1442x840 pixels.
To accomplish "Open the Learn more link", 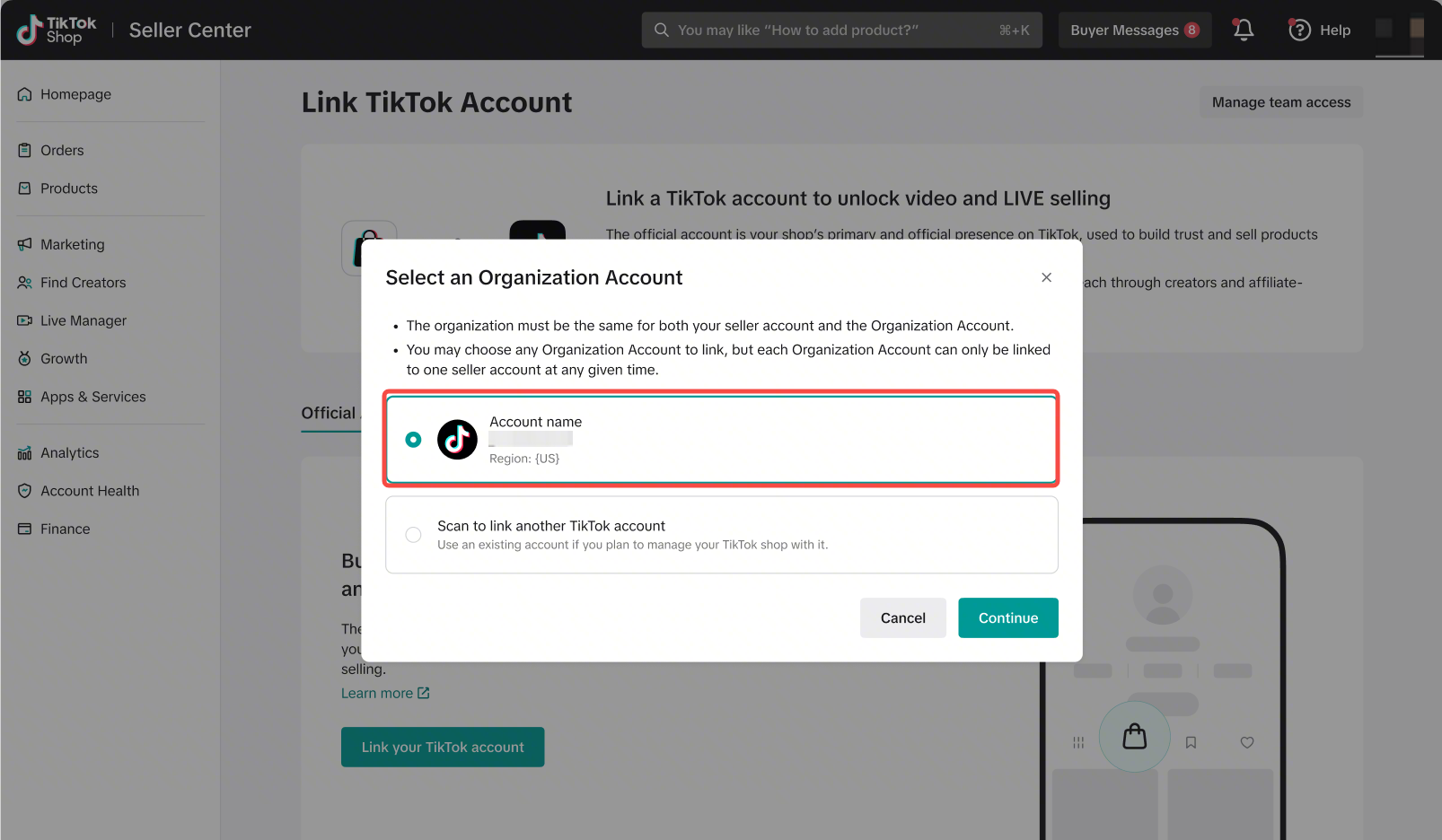I will click(385, 693).
